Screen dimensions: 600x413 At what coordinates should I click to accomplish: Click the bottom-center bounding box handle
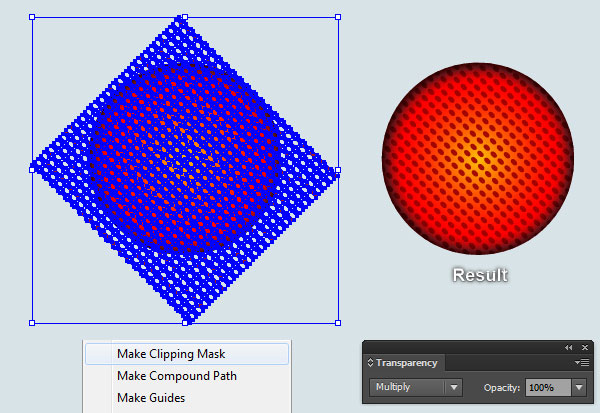coord(185,323)
